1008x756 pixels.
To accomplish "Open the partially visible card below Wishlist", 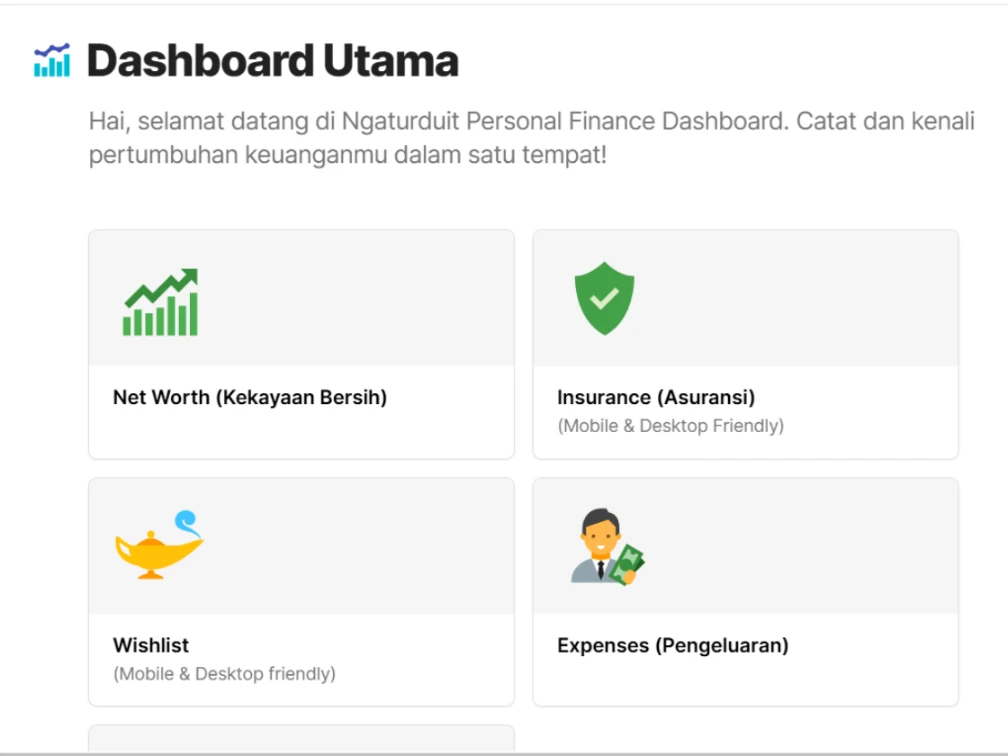I will coord(301,739).
